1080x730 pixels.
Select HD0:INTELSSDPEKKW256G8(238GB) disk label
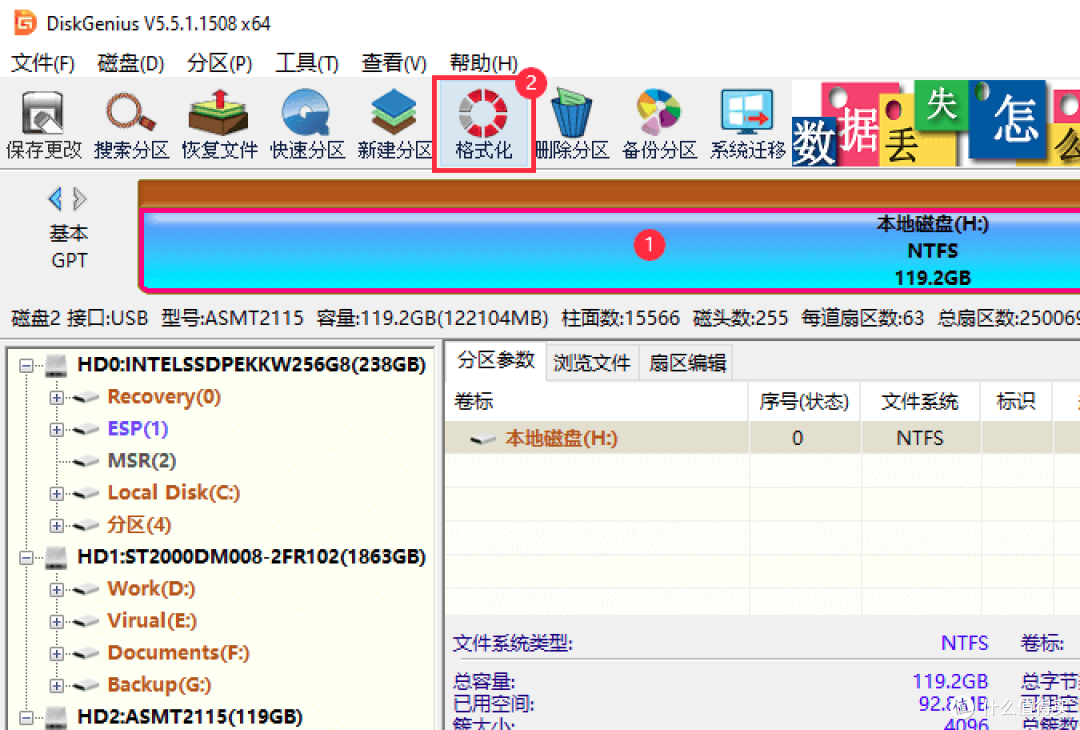pyautogui.click(x=251, y=364)
